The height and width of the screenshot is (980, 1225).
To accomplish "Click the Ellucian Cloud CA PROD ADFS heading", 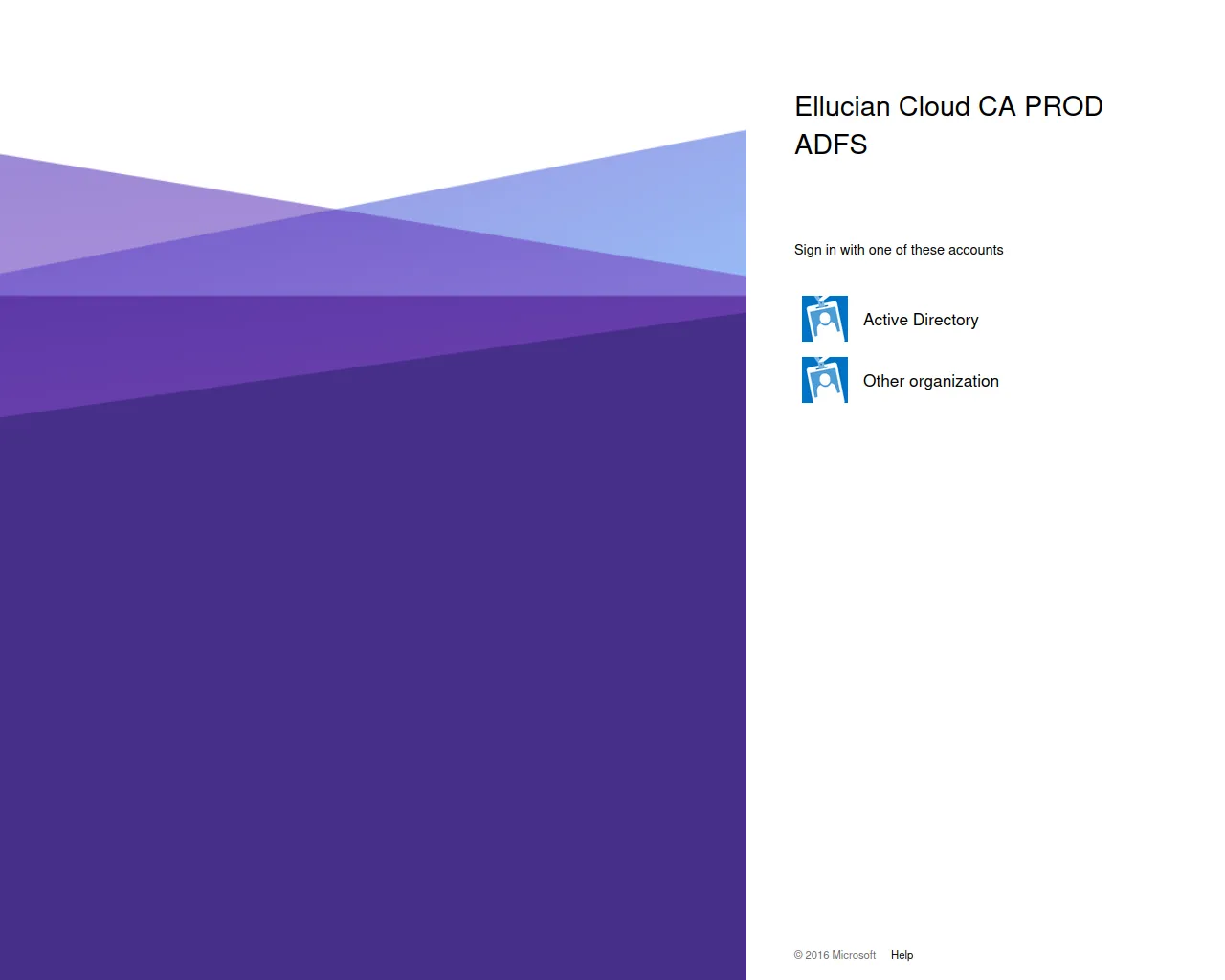I will pyautogui.click(x=948, y=125).
